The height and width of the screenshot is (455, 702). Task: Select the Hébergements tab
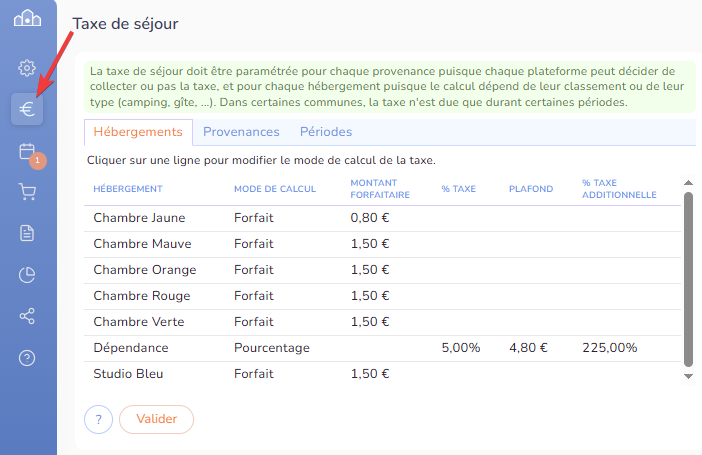point(138,132)
